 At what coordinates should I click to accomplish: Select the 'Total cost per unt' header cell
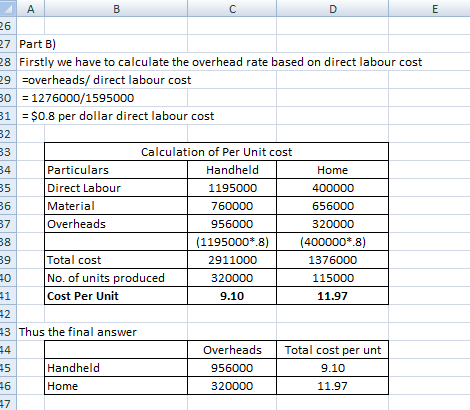coord(333,350)
